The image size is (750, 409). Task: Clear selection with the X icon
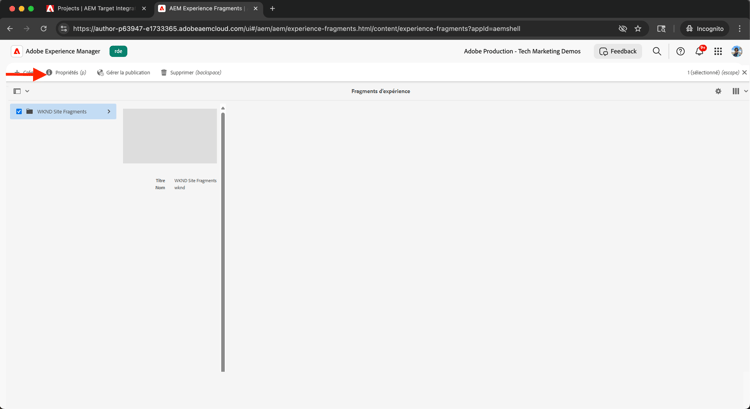click(x=744, y=73)
